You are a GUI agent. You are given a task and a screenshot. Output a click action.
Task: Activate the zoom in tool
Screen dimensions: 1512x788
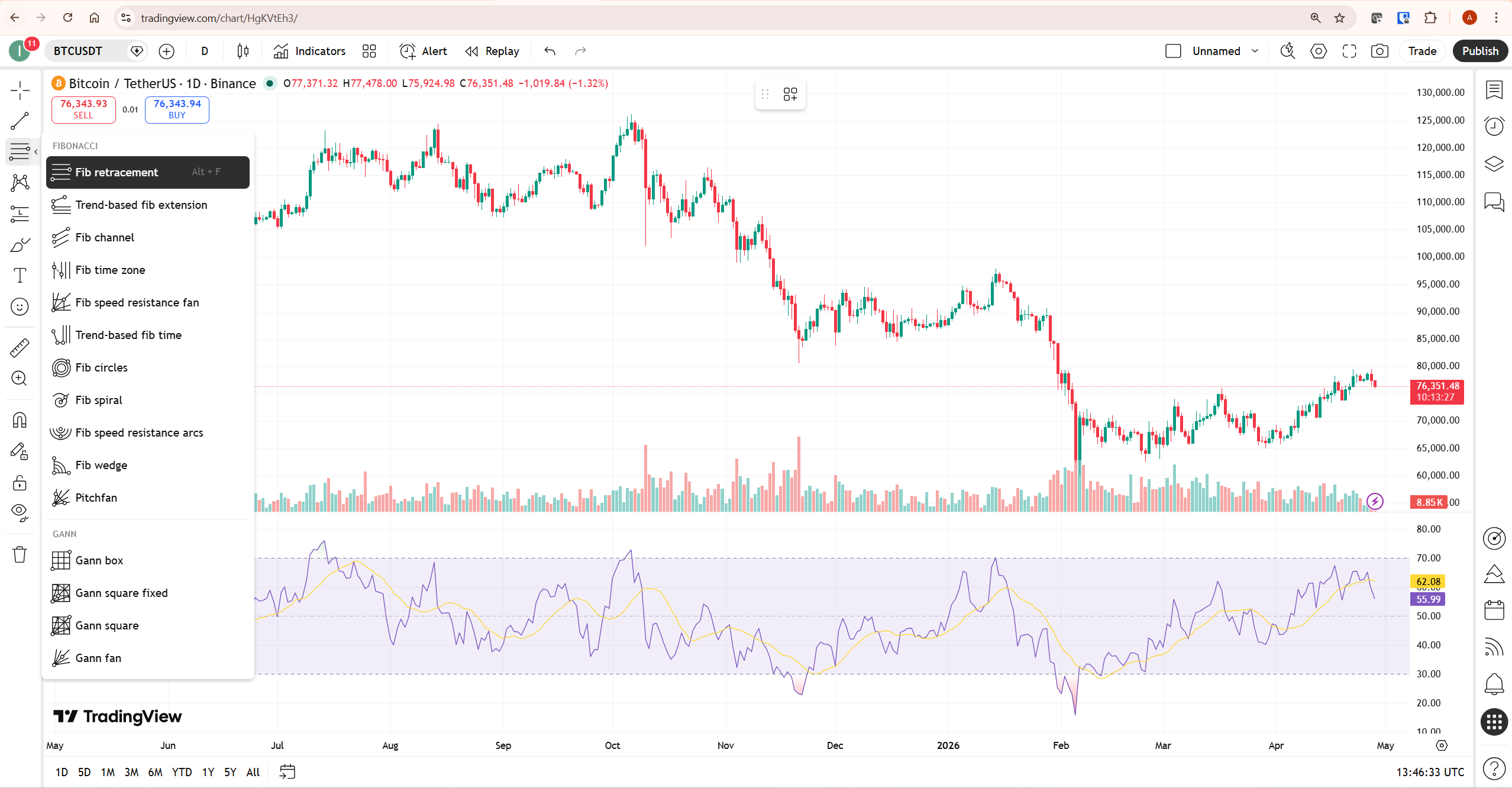tap(20, 379)
